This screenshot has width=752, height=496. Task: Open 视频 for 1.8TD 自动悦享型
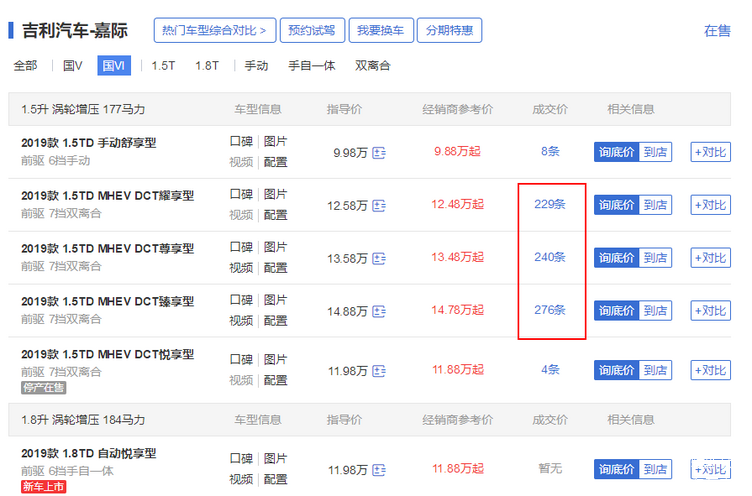coord(241,479)
